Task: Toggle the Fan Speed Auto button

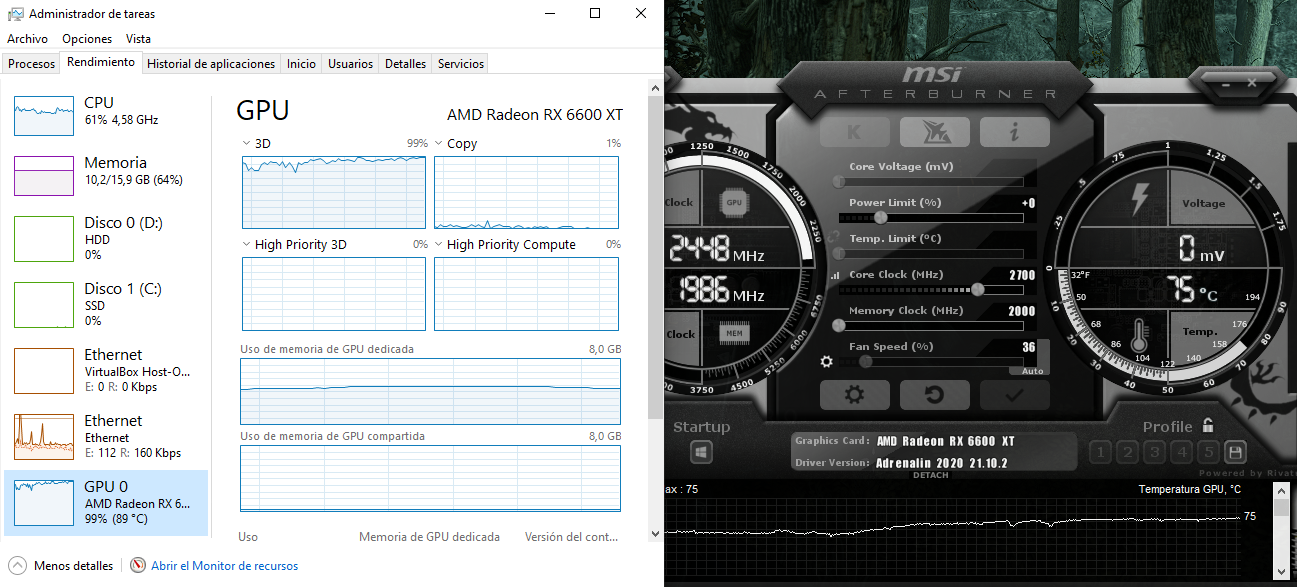Action: pyautogui.click(x=1032, y=371)
